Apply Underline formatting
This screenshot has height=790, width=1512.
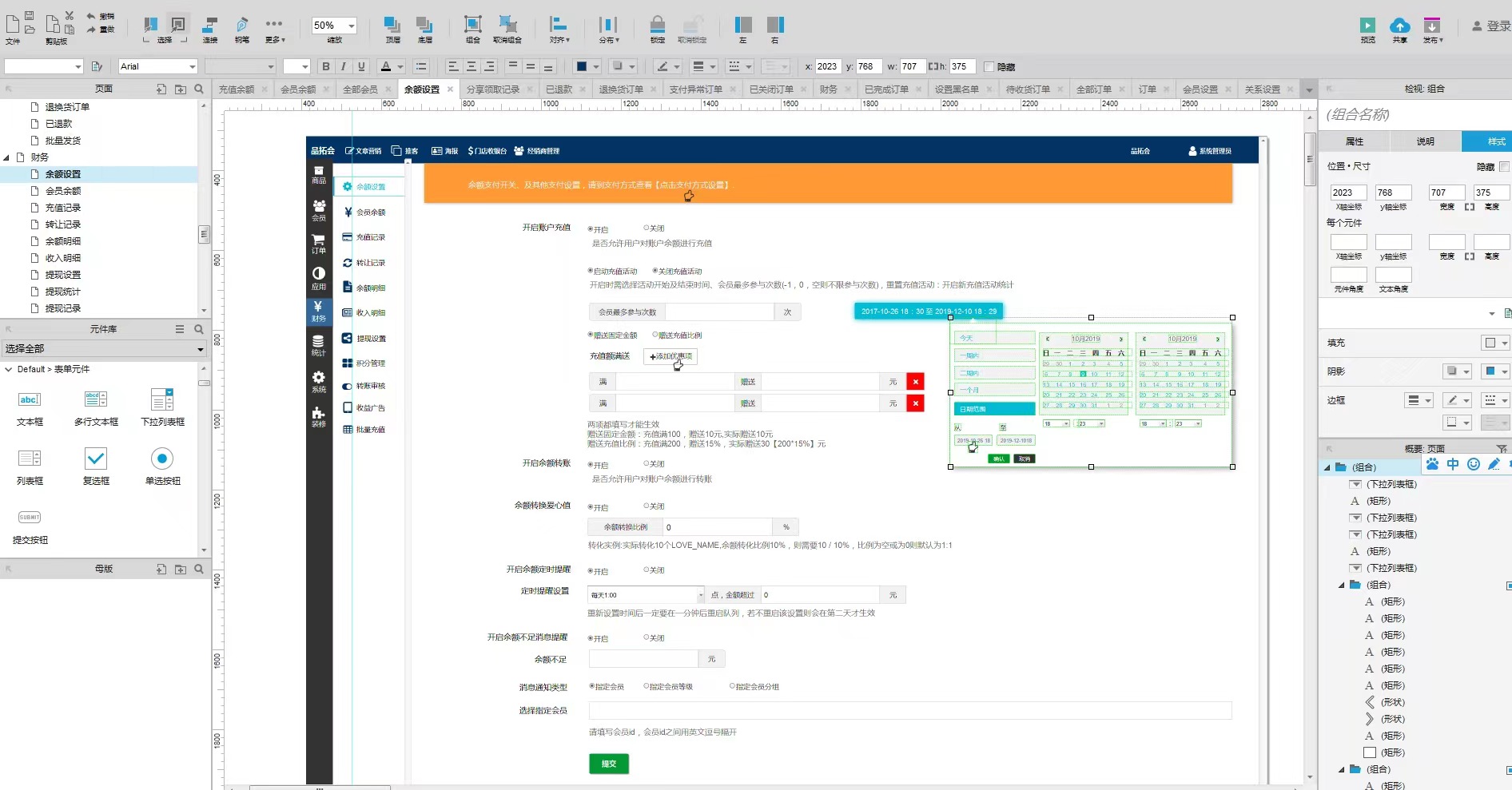coord(361,66)
